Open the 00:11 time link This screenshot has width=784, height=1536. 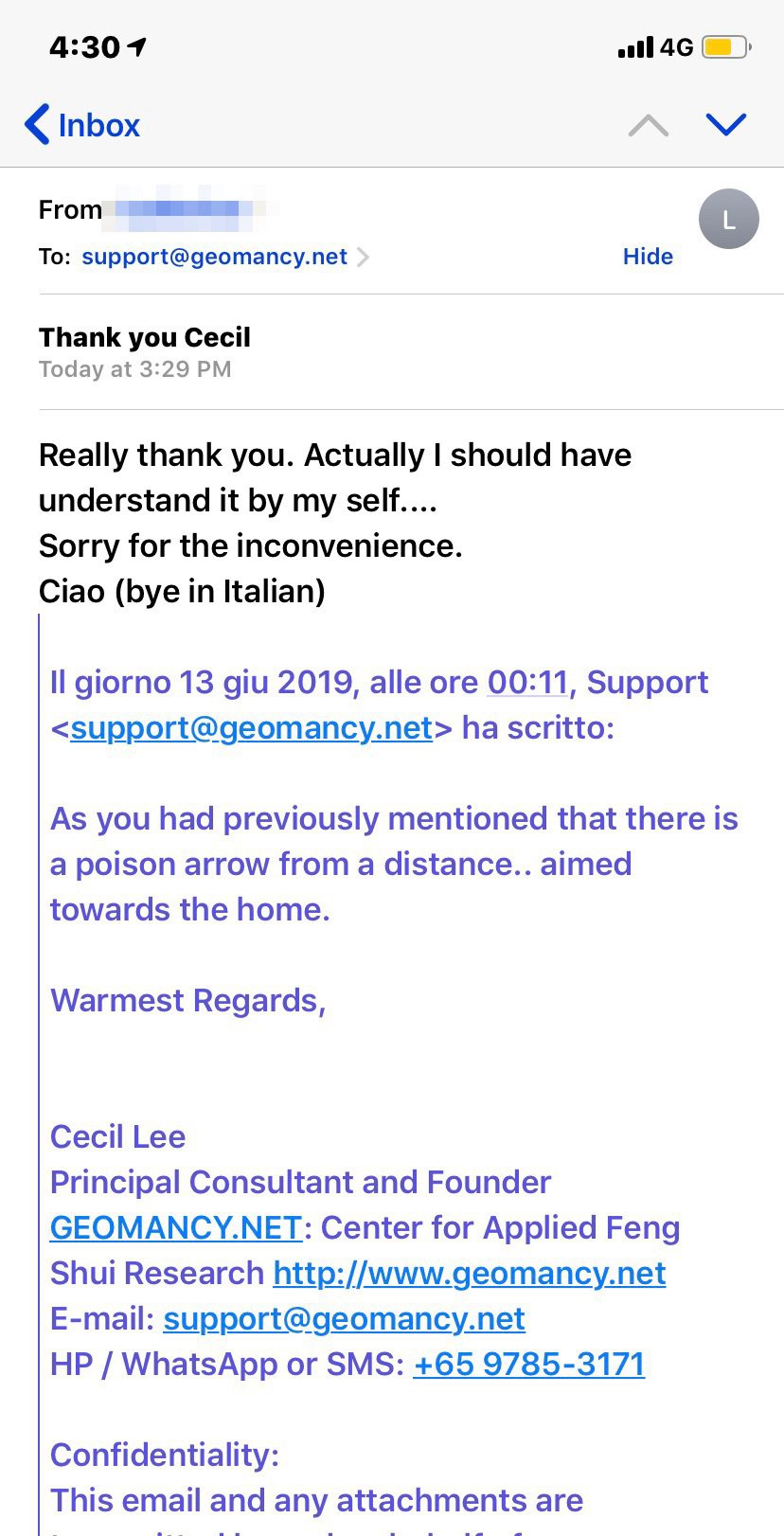click(x=527, y=682)
